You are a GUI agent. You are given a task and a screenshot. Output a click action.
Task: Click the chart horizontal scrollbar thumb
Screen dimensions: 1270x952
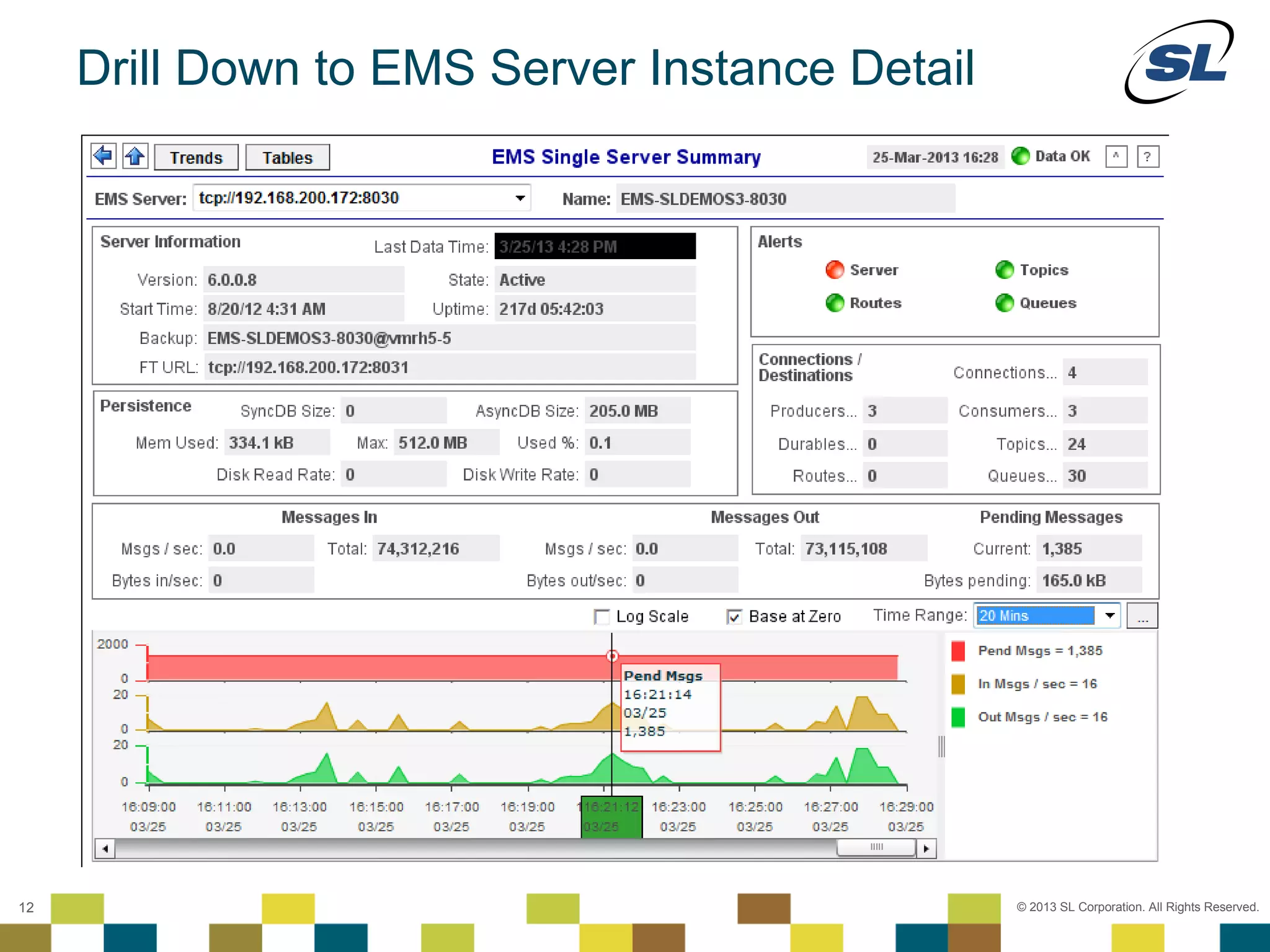pos(876,847)
